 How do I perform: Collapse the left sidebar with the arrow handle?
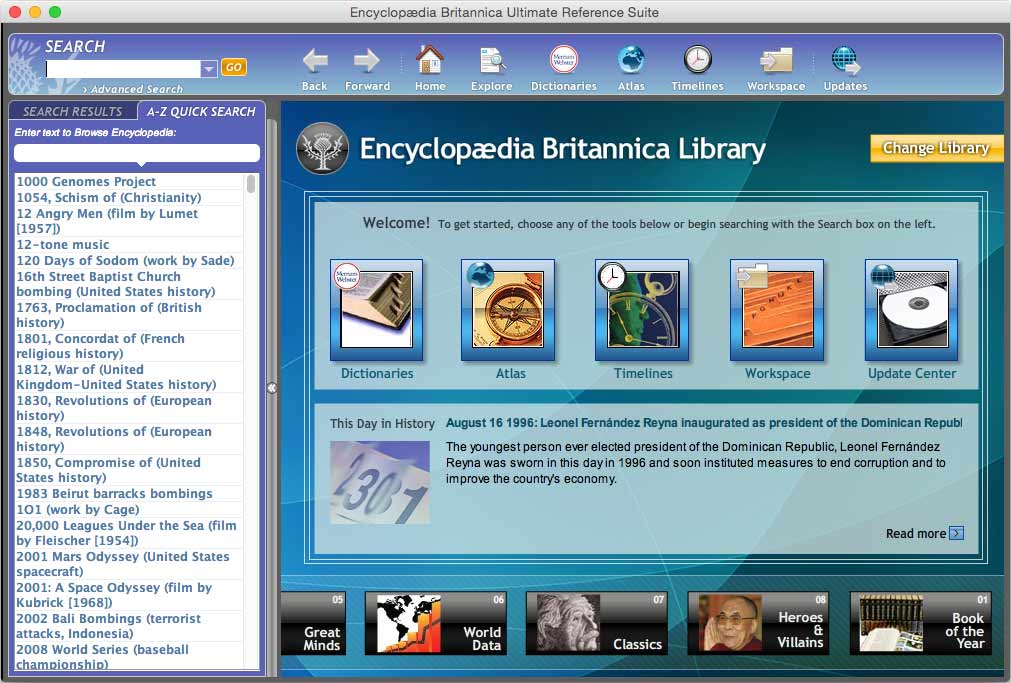(271, 388)
